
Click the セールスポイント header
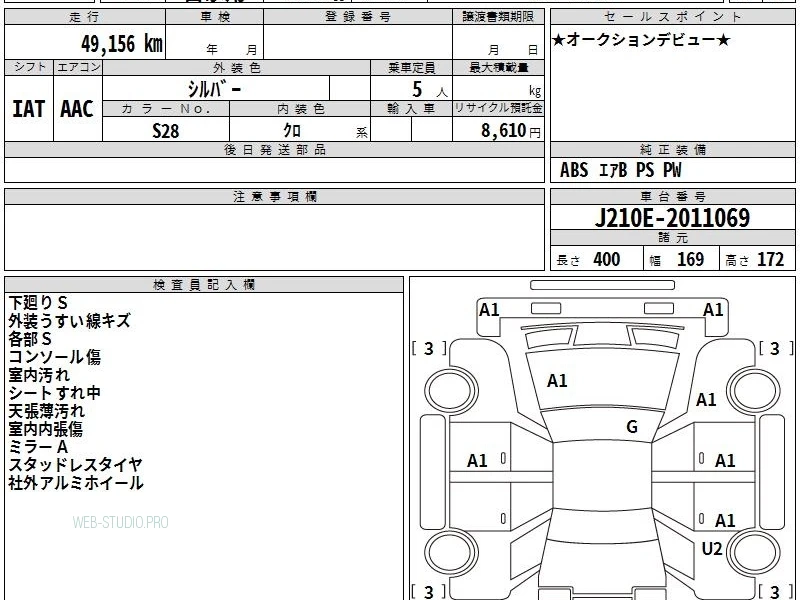(x=672, y=17)
